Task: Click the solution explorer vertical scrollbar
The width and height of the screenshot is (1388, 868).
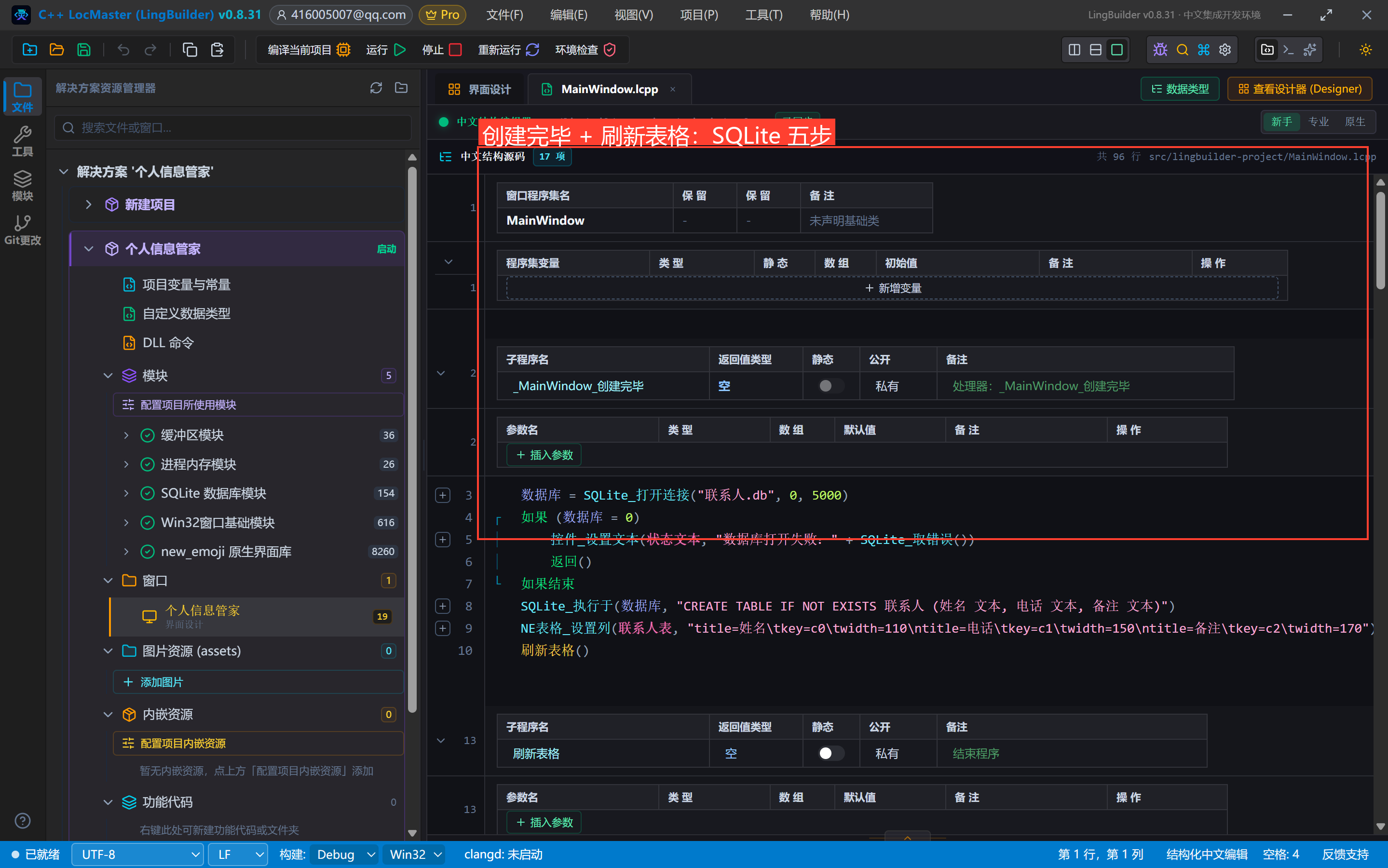Action: pos(412,439)
